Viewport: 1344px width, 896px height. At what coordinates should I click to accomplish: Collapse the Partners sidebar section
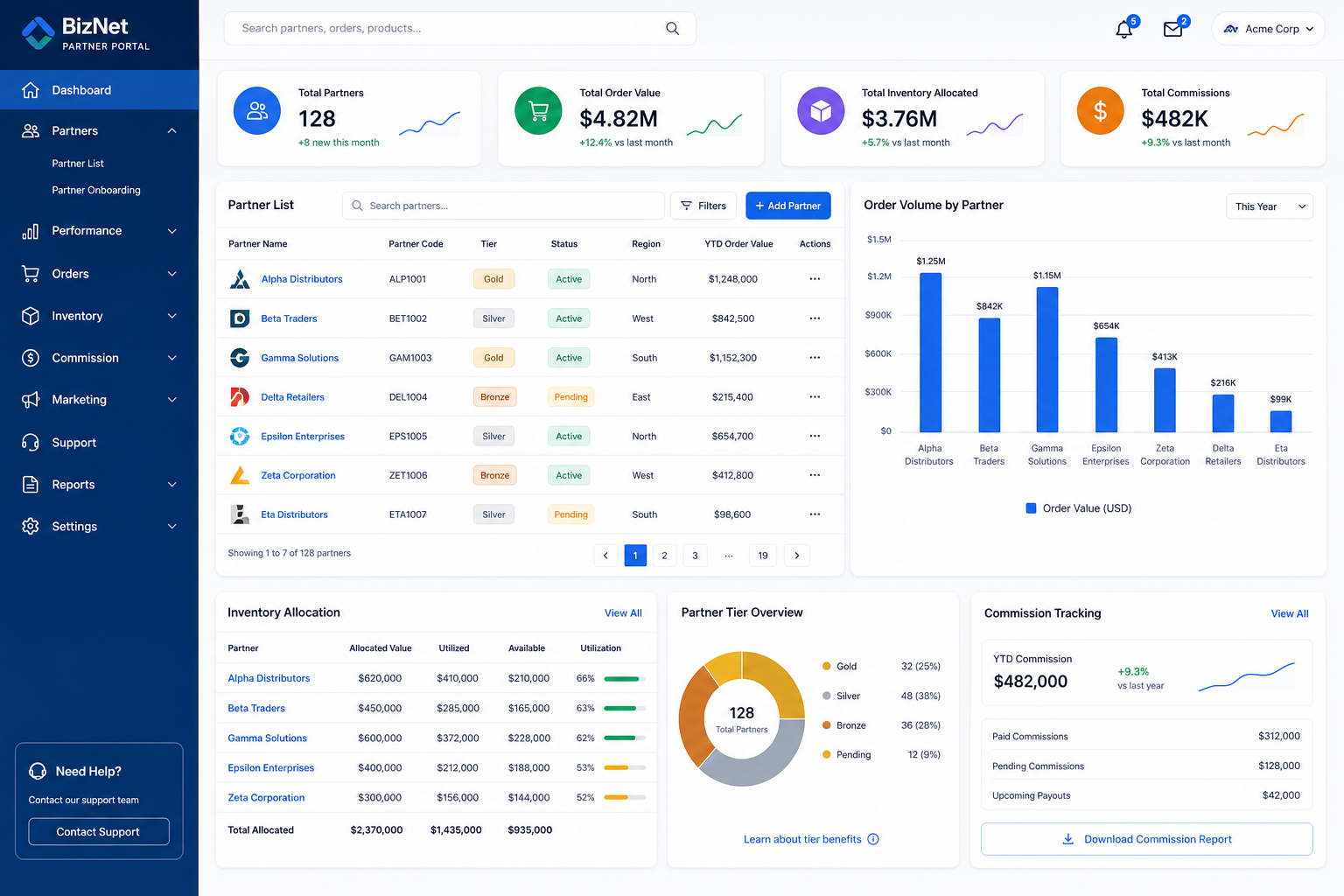(172, 131)
